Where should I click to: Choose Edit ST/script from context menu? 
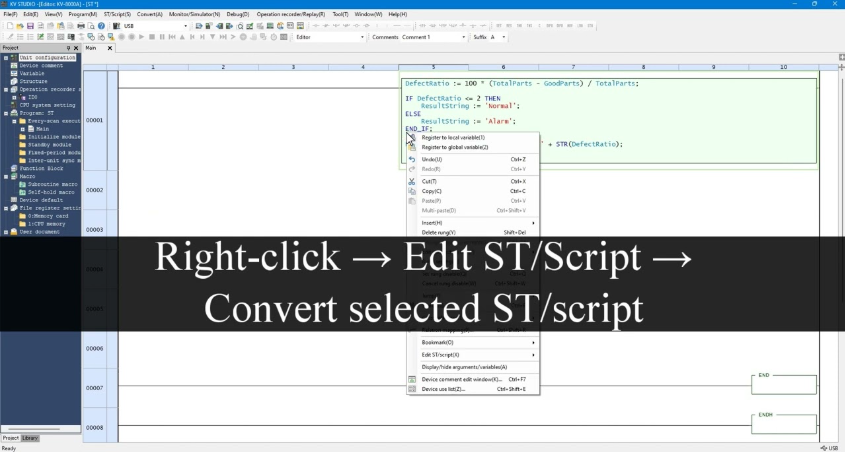[x=441, y=354]
